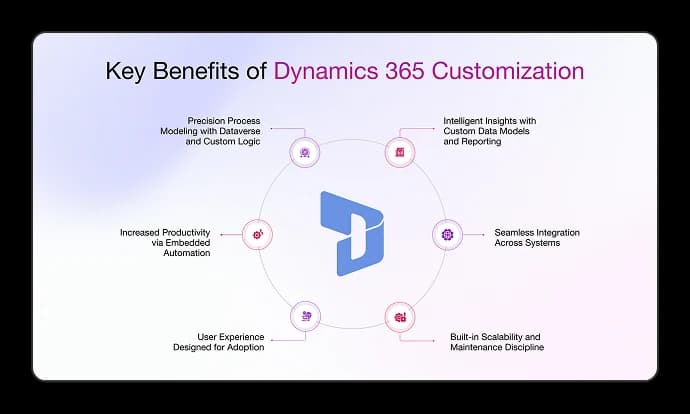This screenshot has width=690, height=414.
Task: Open the Built-in Scalability icon
Action: tap(399, 317)
